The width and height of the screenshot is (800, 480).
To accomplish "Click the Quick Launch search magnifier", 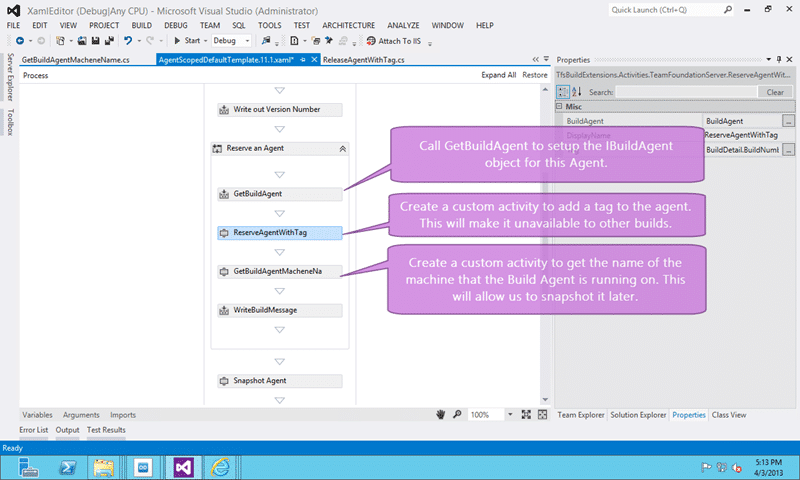I will (728, 10).
